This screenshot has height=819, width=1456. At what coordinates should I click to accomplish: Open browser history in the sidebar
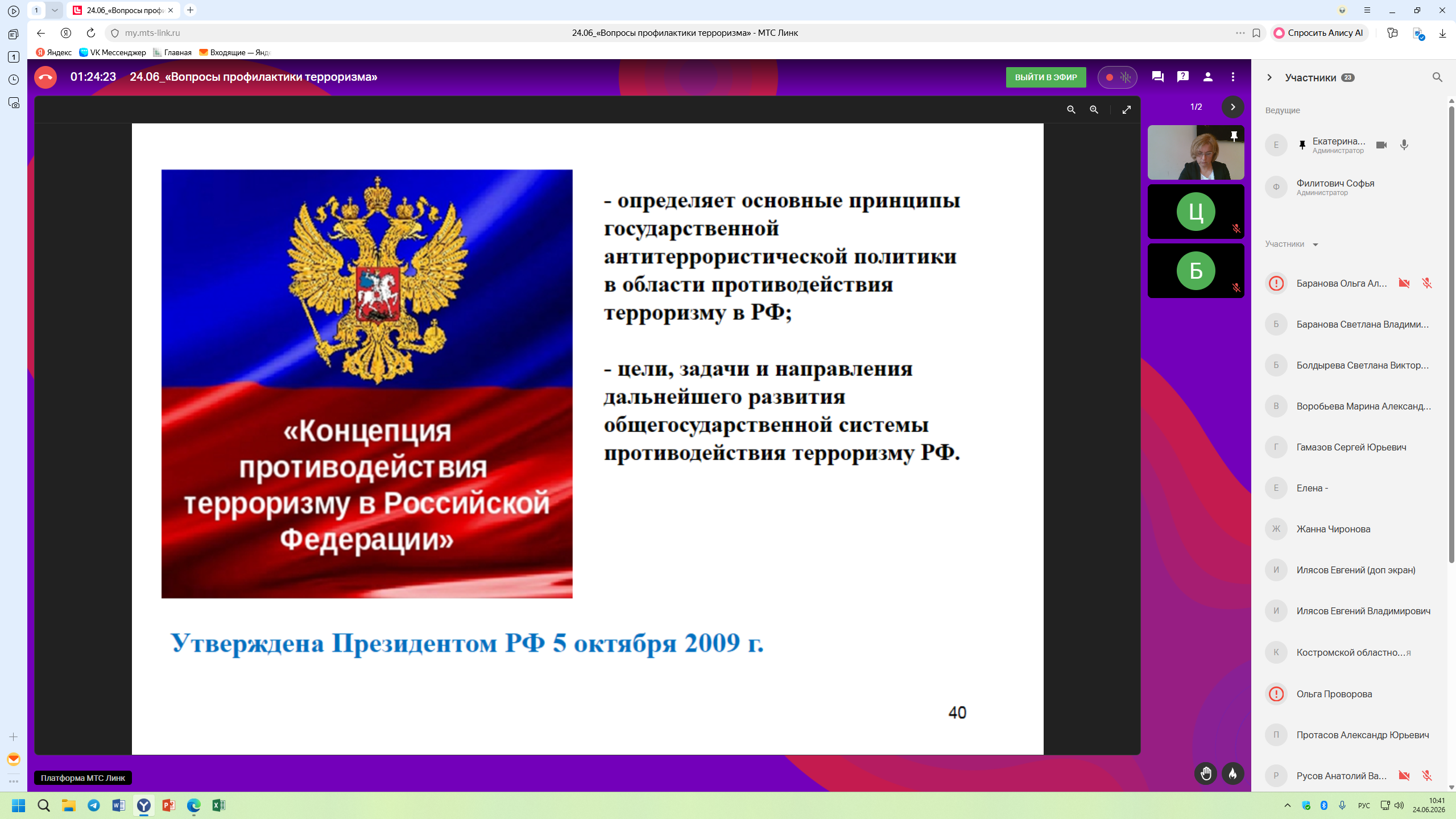14,80
